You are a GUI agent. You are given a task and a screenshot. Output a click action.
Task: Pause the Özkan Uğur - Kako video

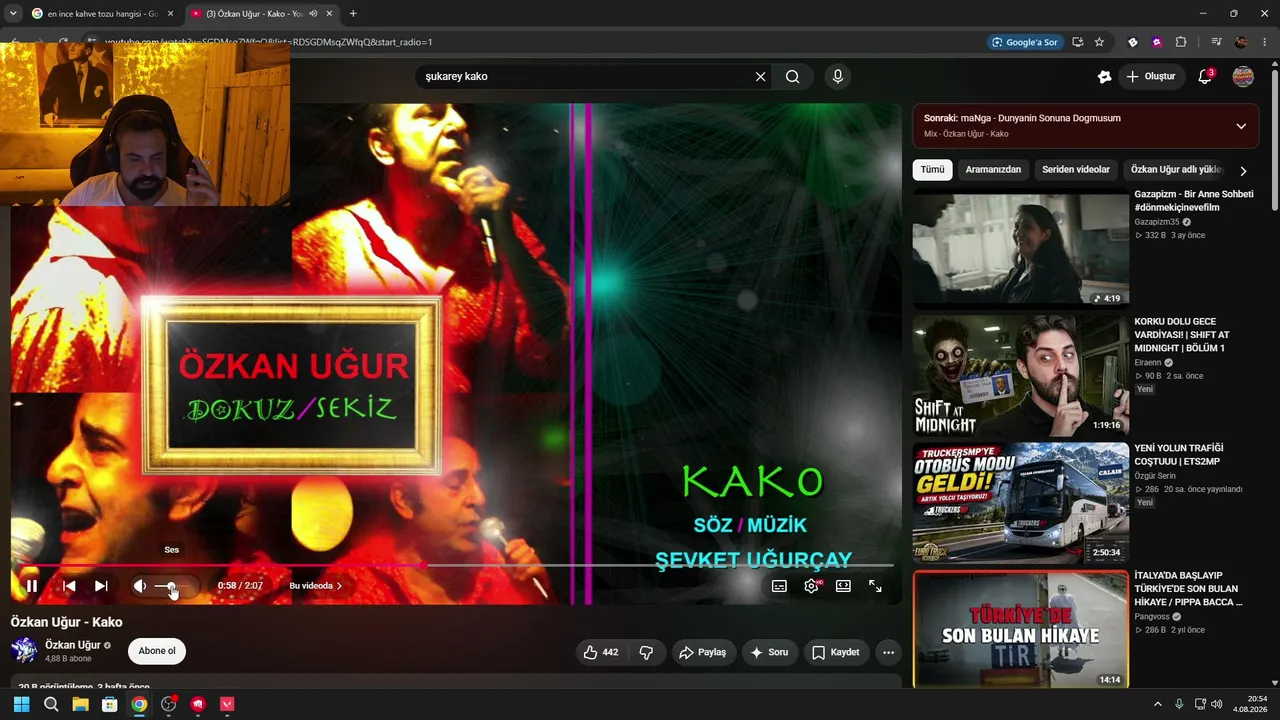31,586
